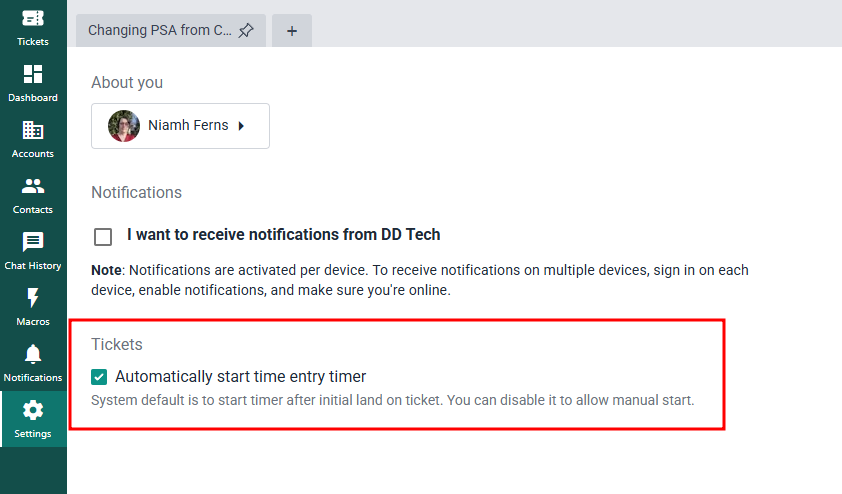Image resolution: width=842 pixels, height=494 pixels.
Task: Switch to Changing PSA tab
Action: 159,30
